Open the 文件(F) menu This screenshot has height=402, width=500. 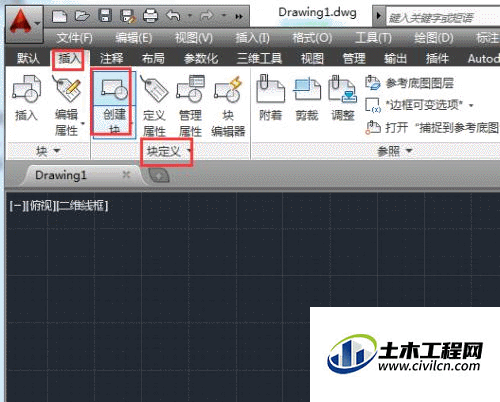pos(74,38)
